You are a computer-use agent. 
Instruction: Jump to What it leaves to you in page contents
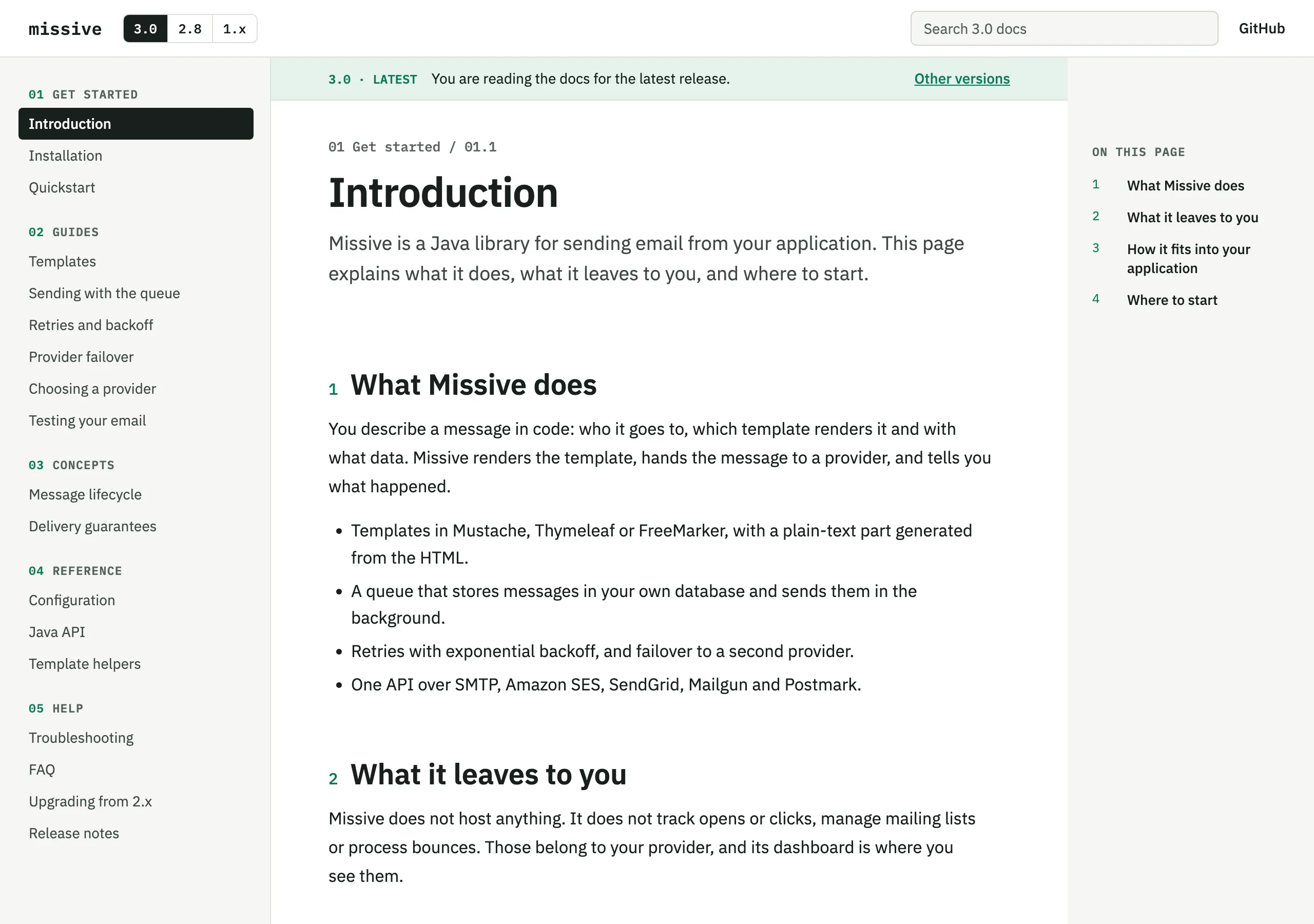click(1192, 218)
